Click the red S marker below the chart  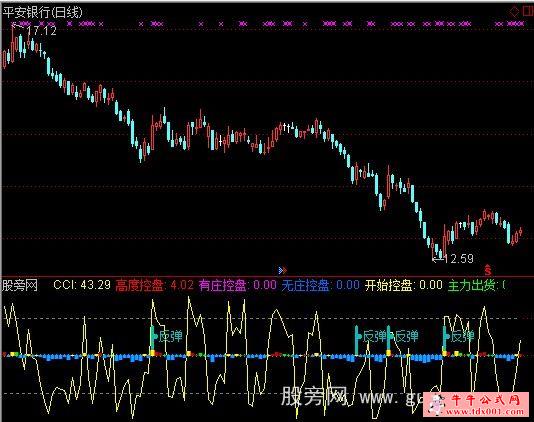tap(488, 270)
